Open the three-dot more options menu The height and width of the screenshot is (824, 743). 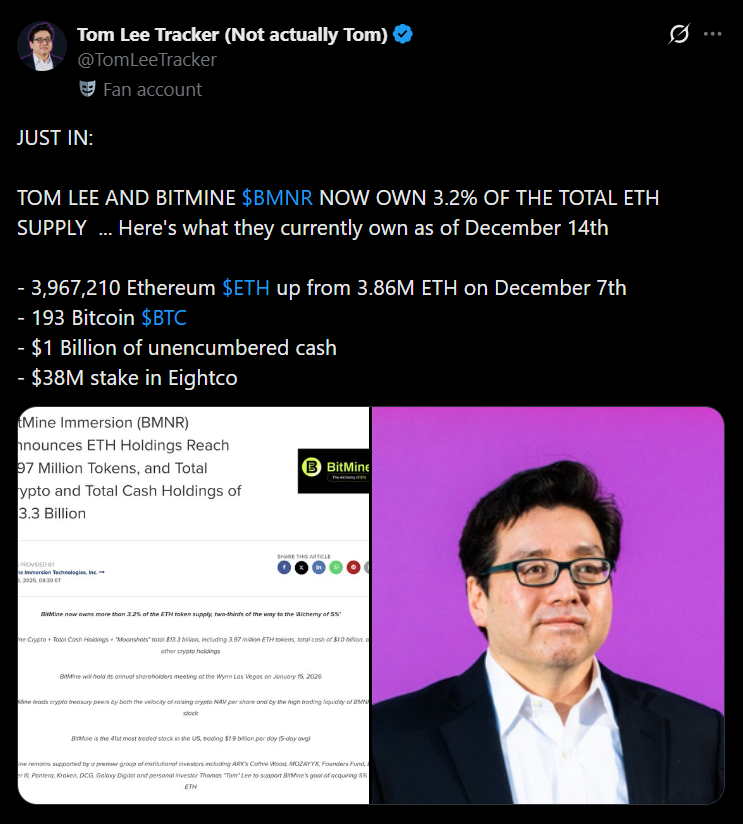713,34
